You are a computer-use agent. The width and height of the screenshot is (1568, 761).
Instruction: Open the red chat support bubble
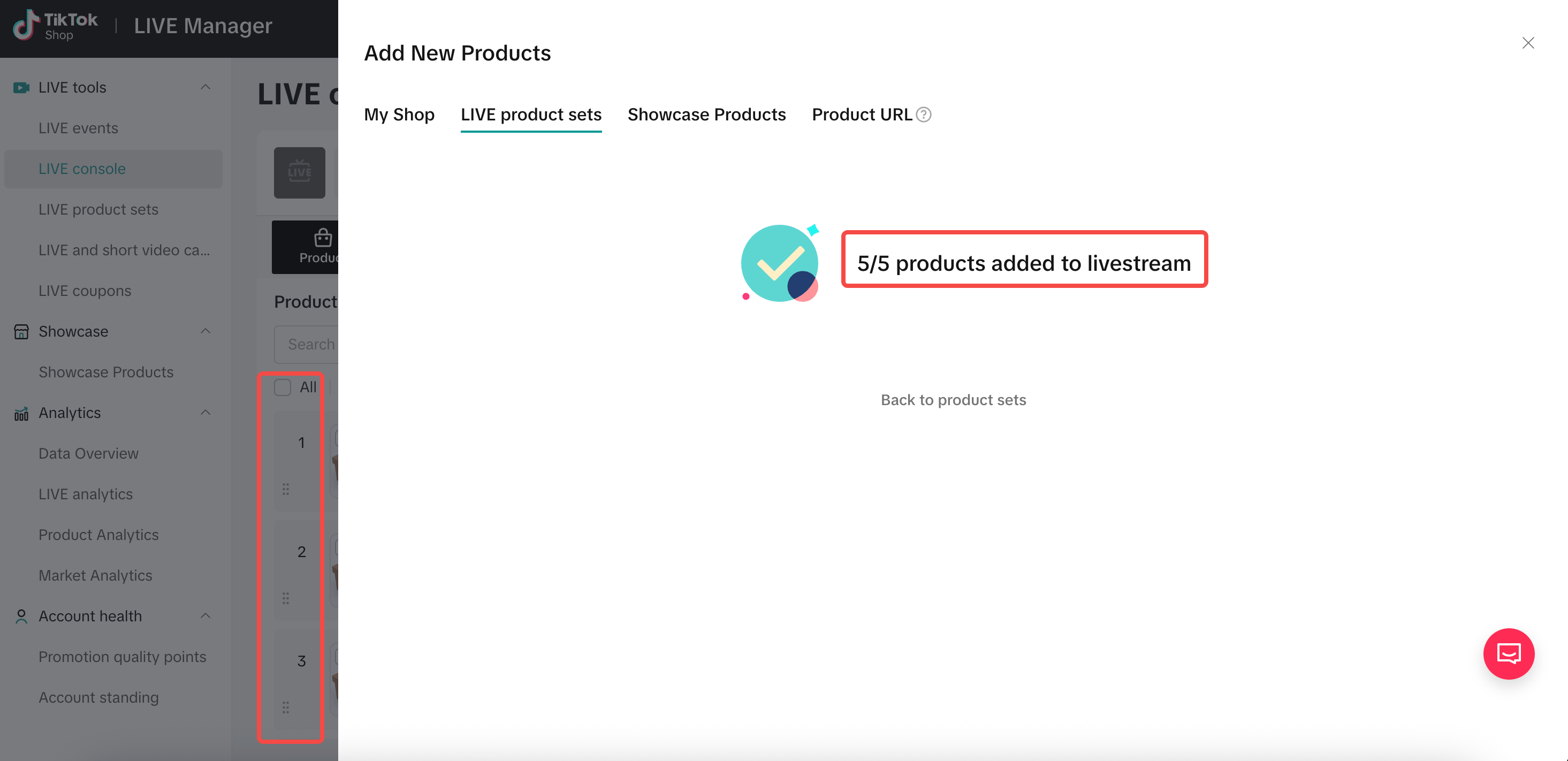1509,654
